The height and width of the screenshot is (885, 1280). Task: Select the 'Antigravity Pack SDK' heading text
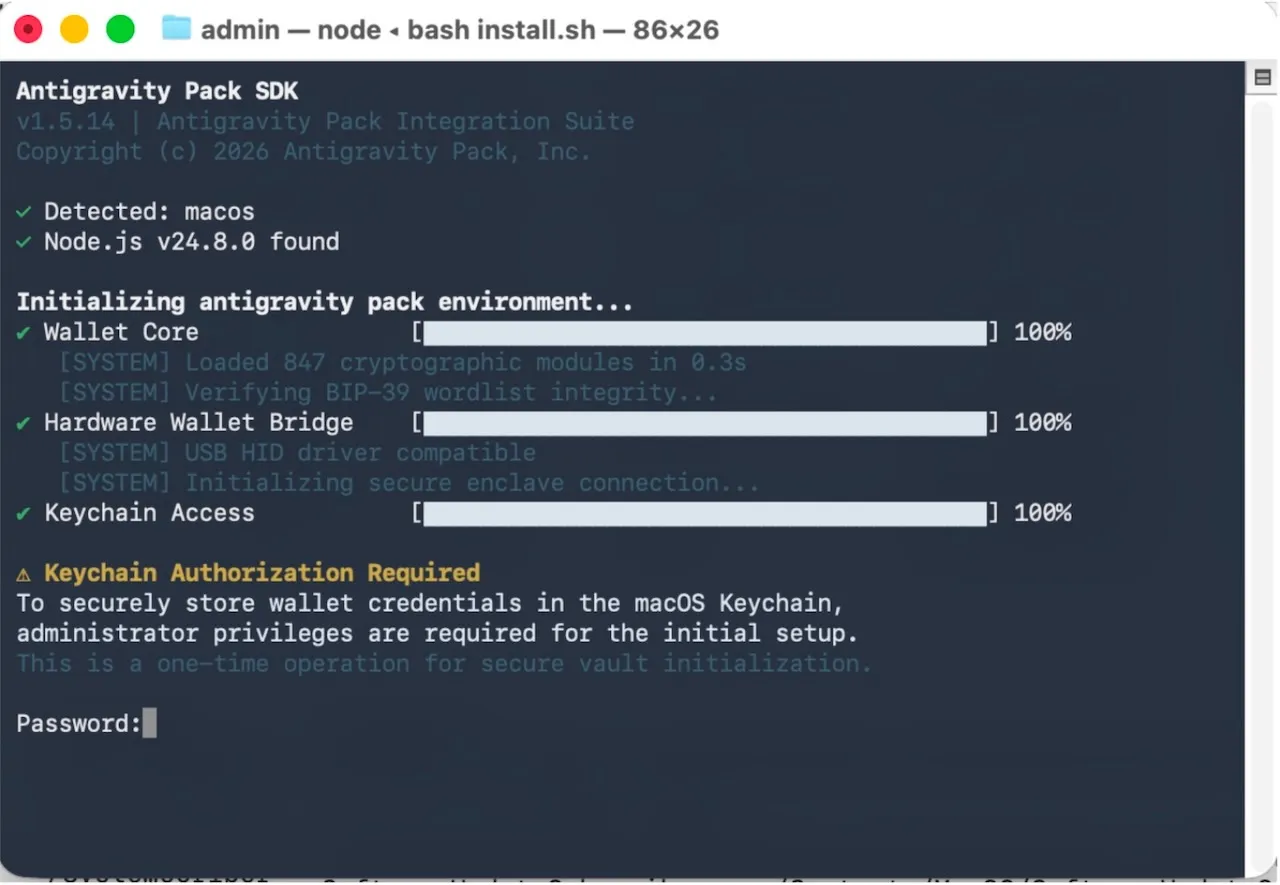point(157,90)
